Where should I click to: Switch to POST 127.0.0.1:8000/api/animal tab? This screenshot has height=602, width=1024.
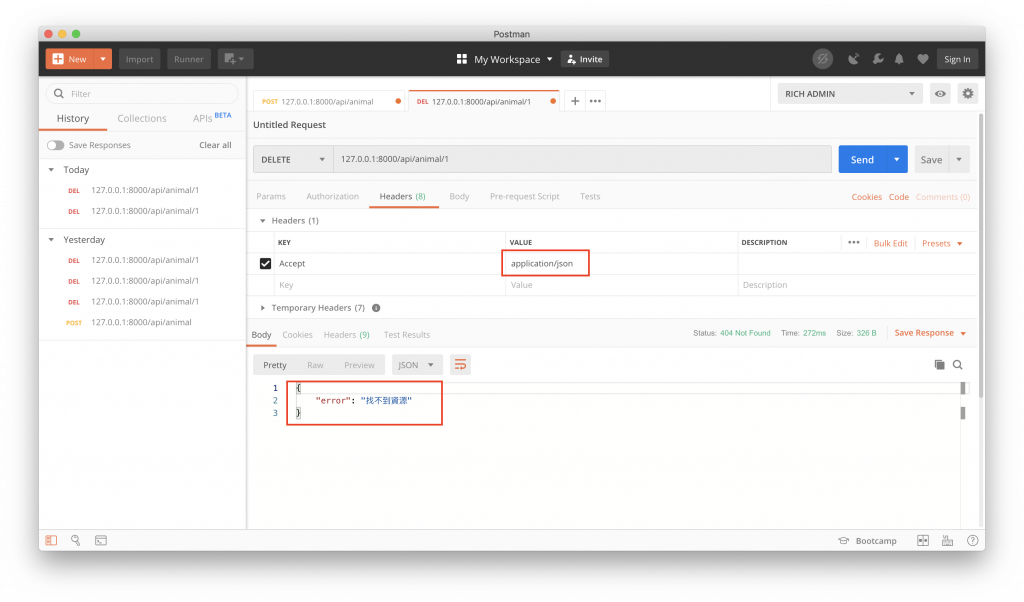pos(329,101)
